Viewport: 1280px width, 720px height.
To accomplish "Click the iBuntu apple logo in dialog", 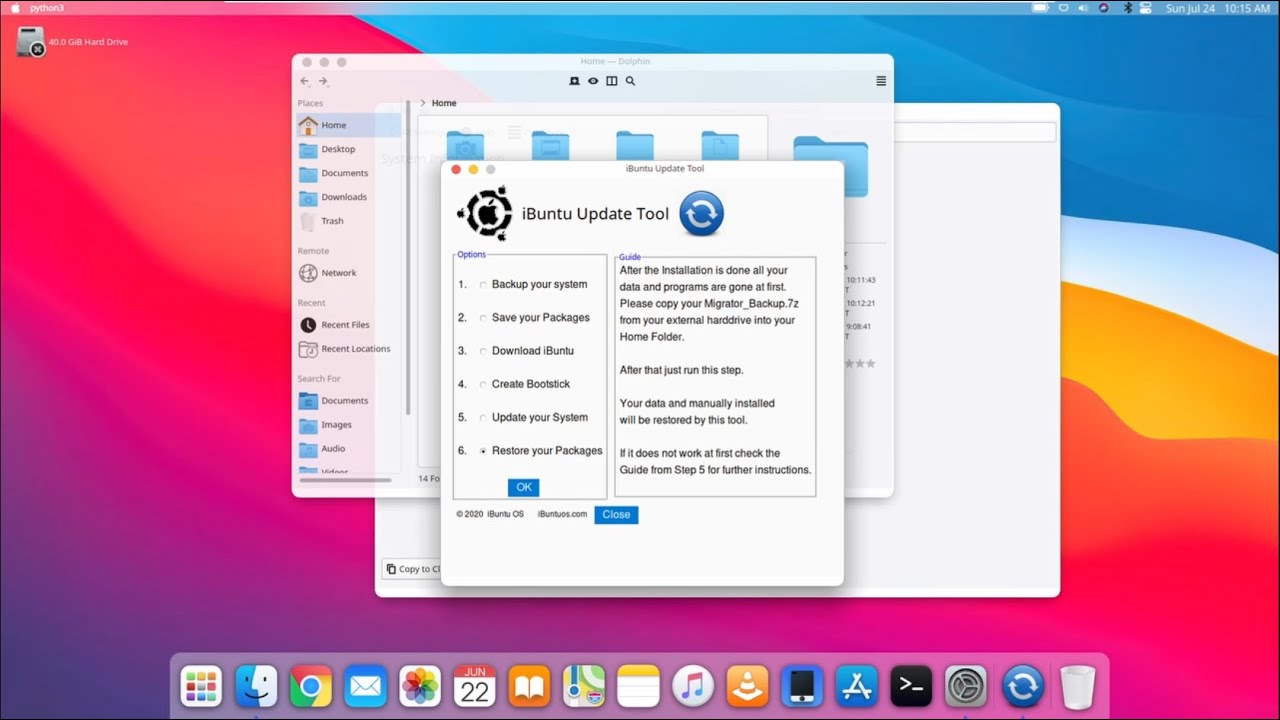I will [x=486, y=214].
